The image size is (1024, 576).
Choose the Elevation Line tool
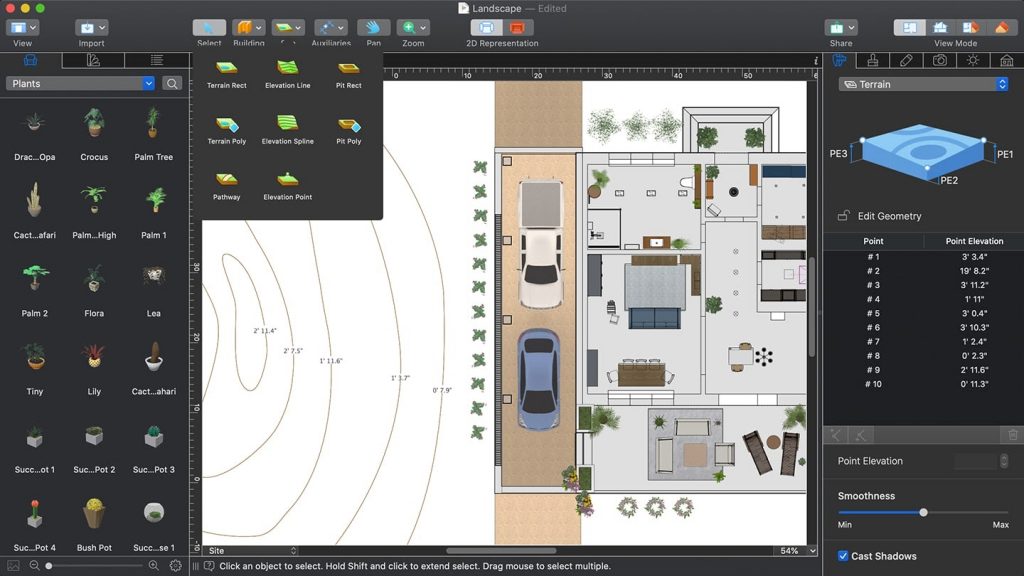pos(287,70)
